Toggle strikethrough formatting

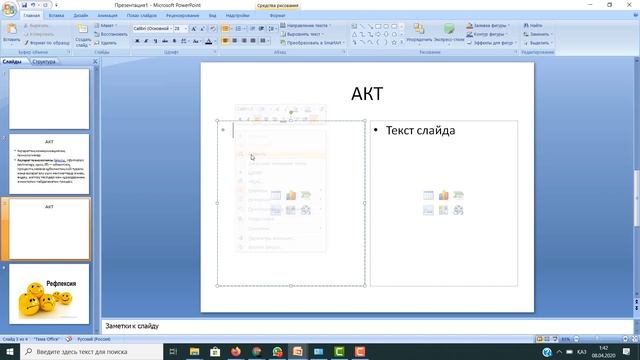click(165, 41)
